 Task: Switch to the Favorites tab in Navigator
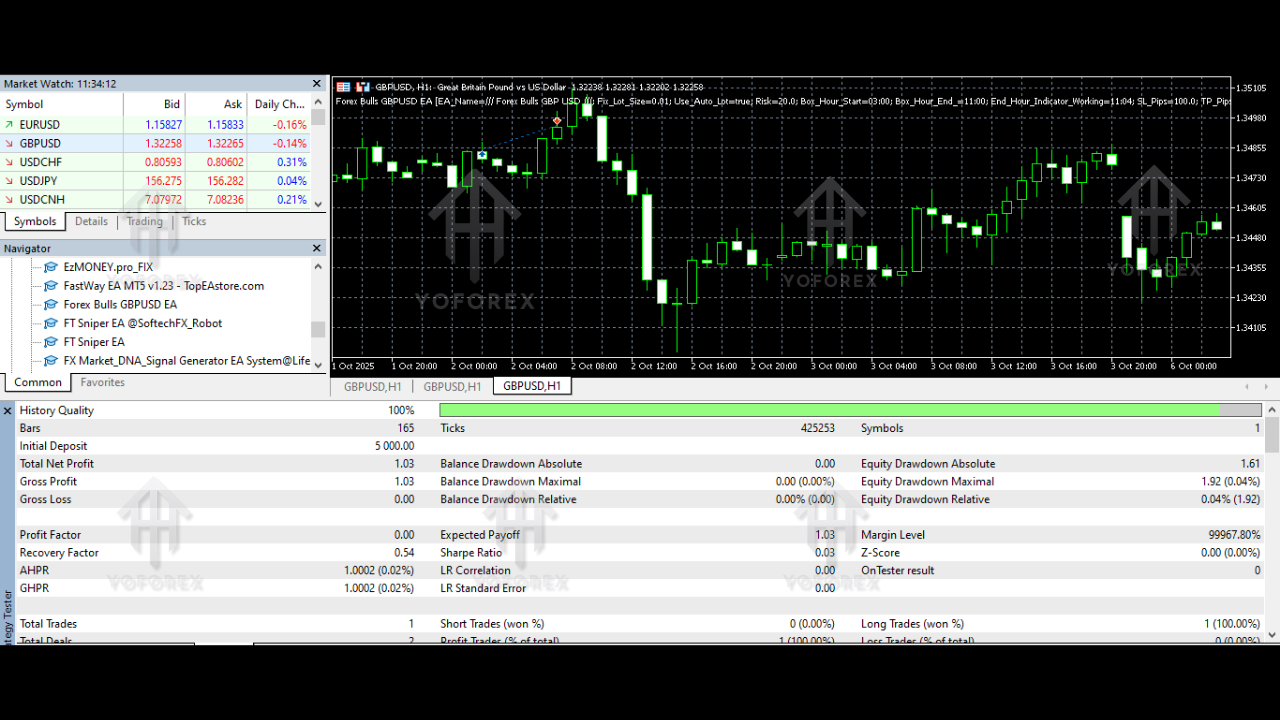[x=101, y=381]
